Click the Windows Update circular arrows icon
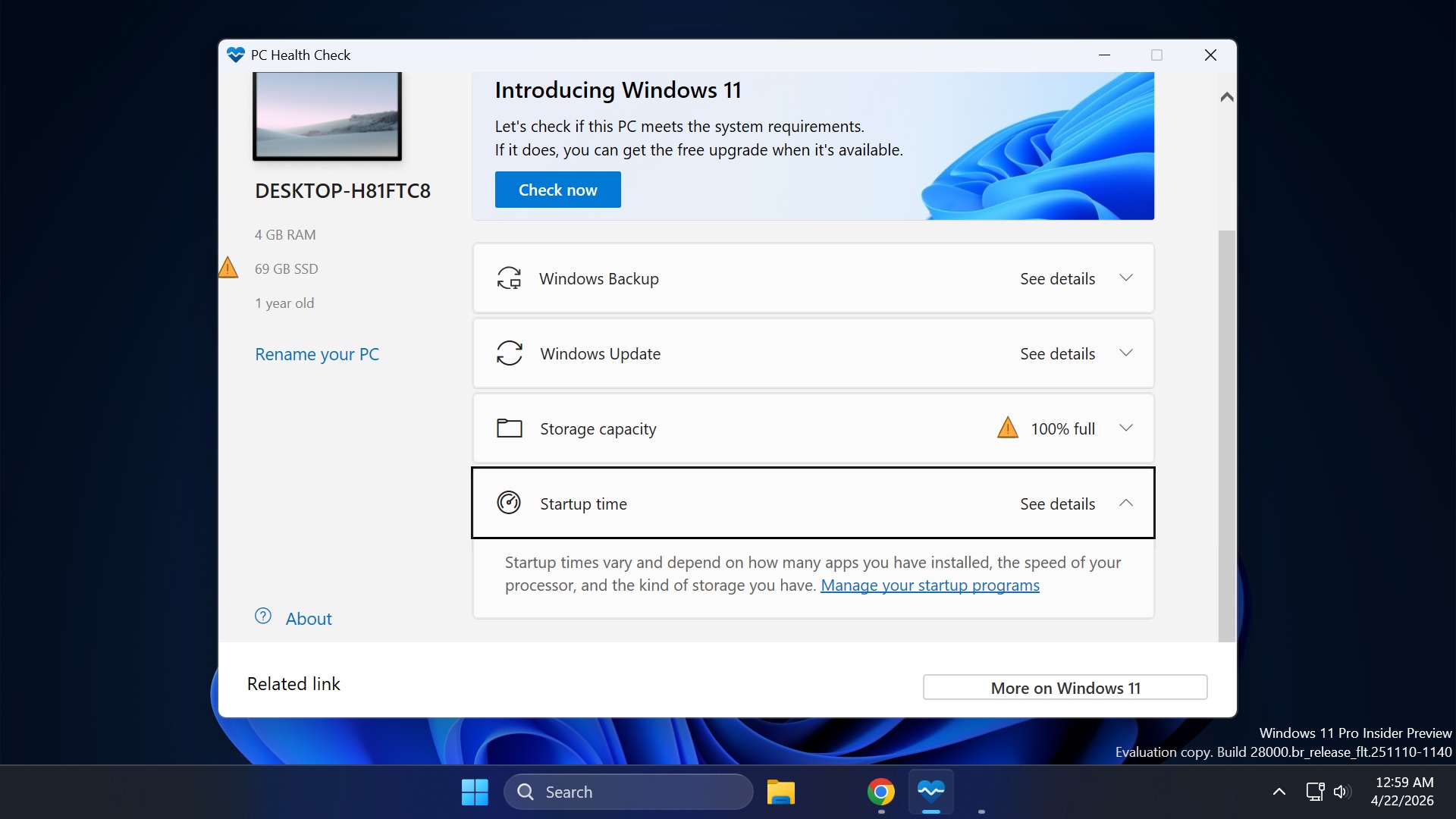 click(x=510, y=353)
